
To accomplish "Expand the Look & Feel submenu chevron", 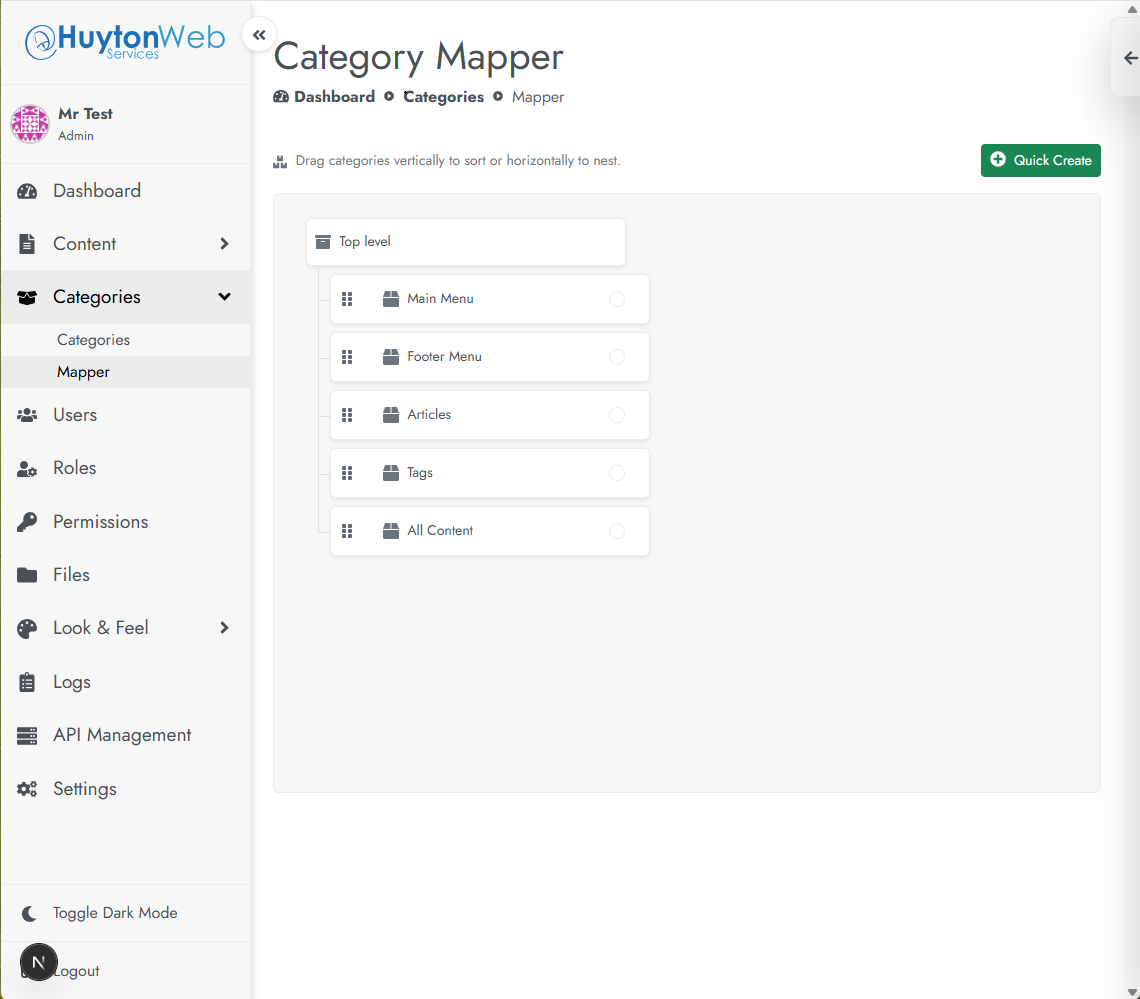I will [x=225, y=628].
